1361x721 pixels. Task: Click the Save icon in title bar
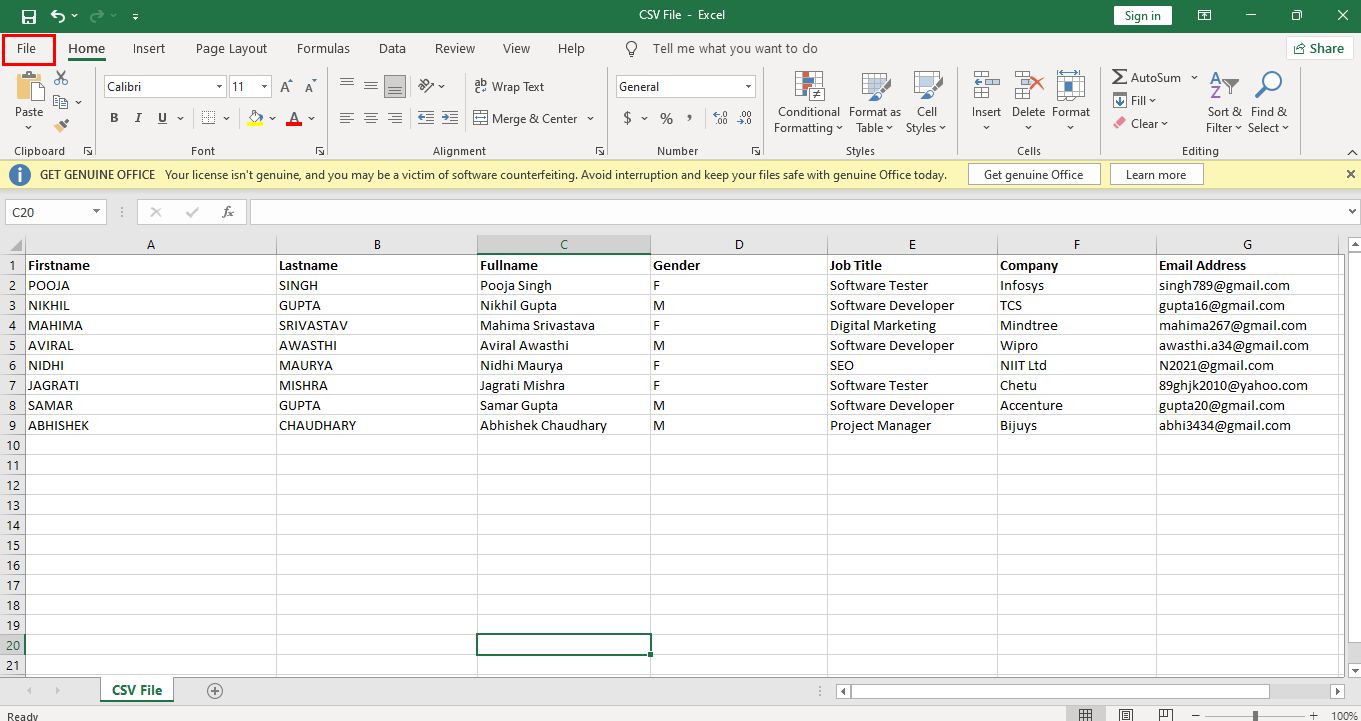pyautogui.click(x=29, y=16)
